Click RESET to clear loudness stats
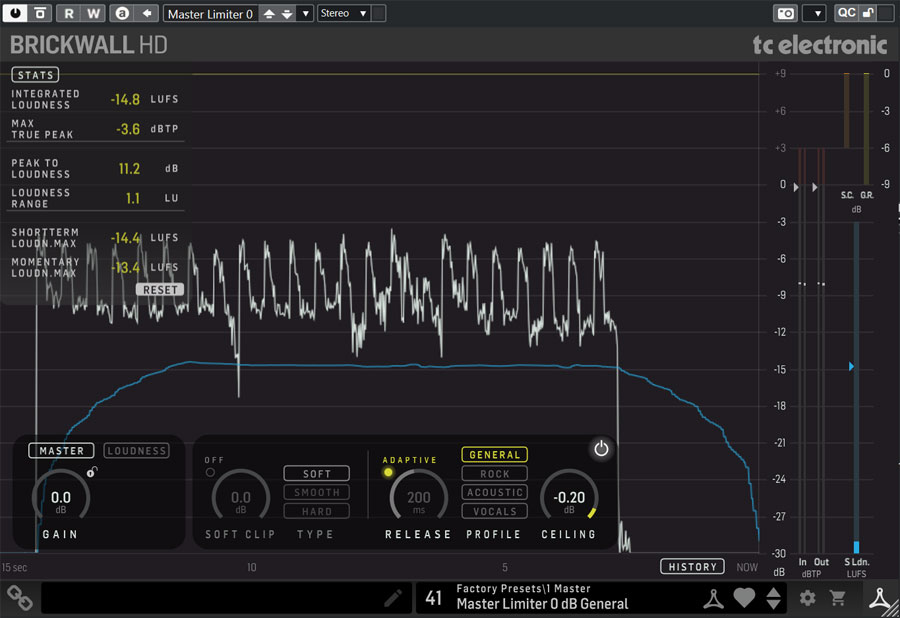This screenshot has height=618, width=900. point(160,290)
